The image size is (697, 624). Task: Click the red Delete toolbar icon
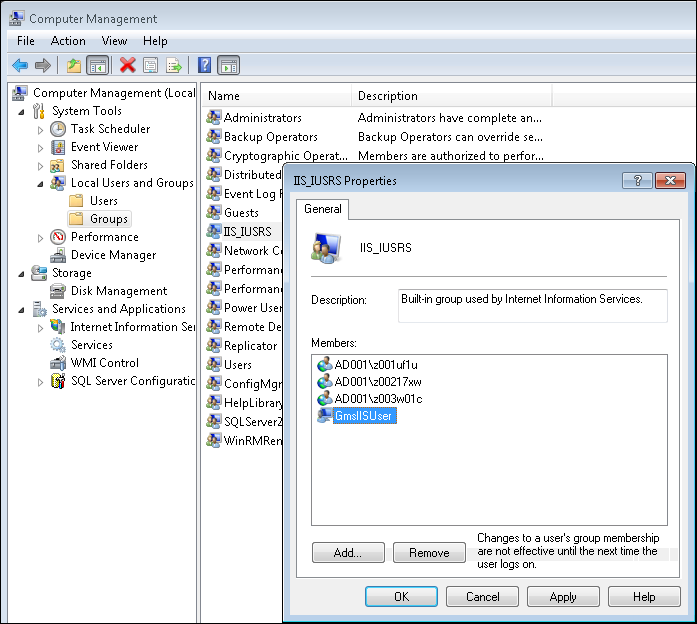(127, 66)
